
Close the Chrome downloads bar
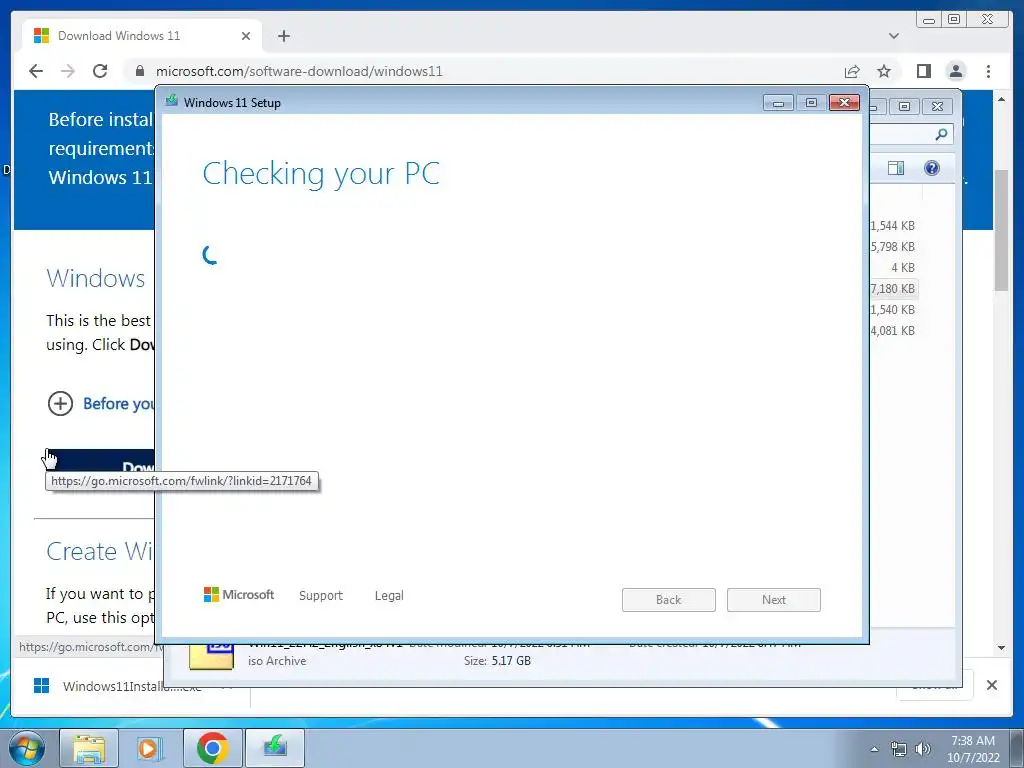991,685
